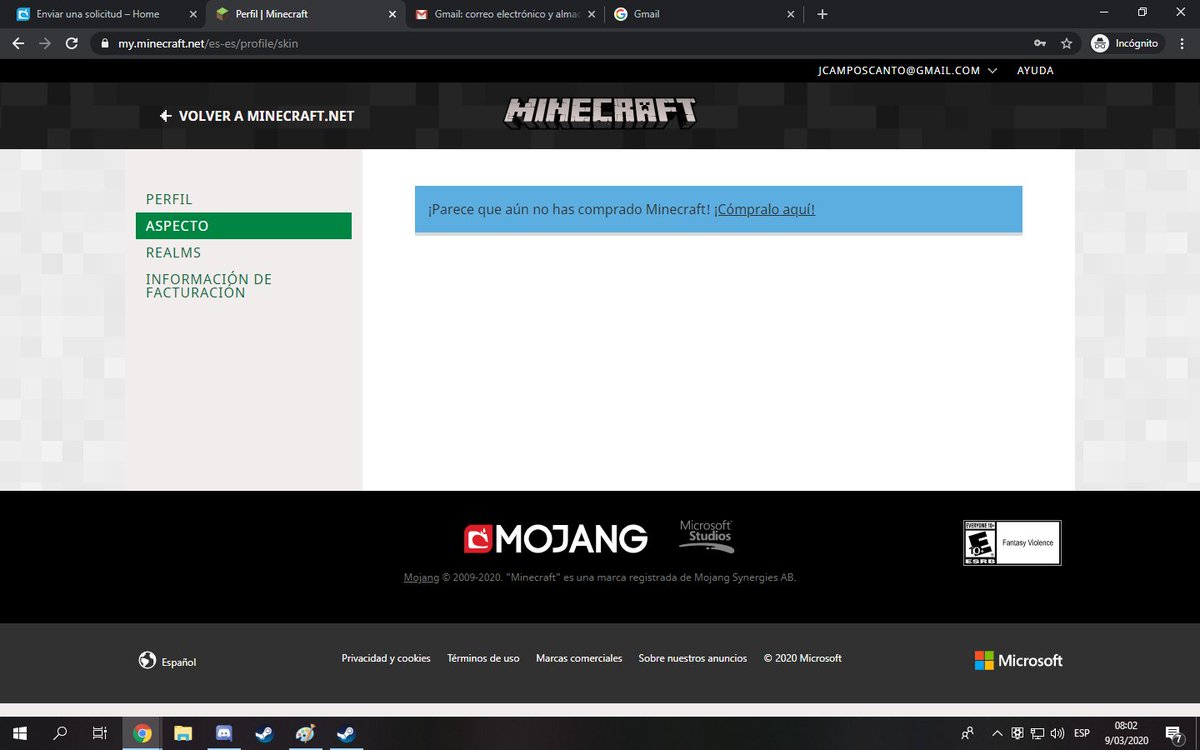This screenshot has width=1200, height=750.
Task: Show hidden system tray icons
Action: [996, 733]
